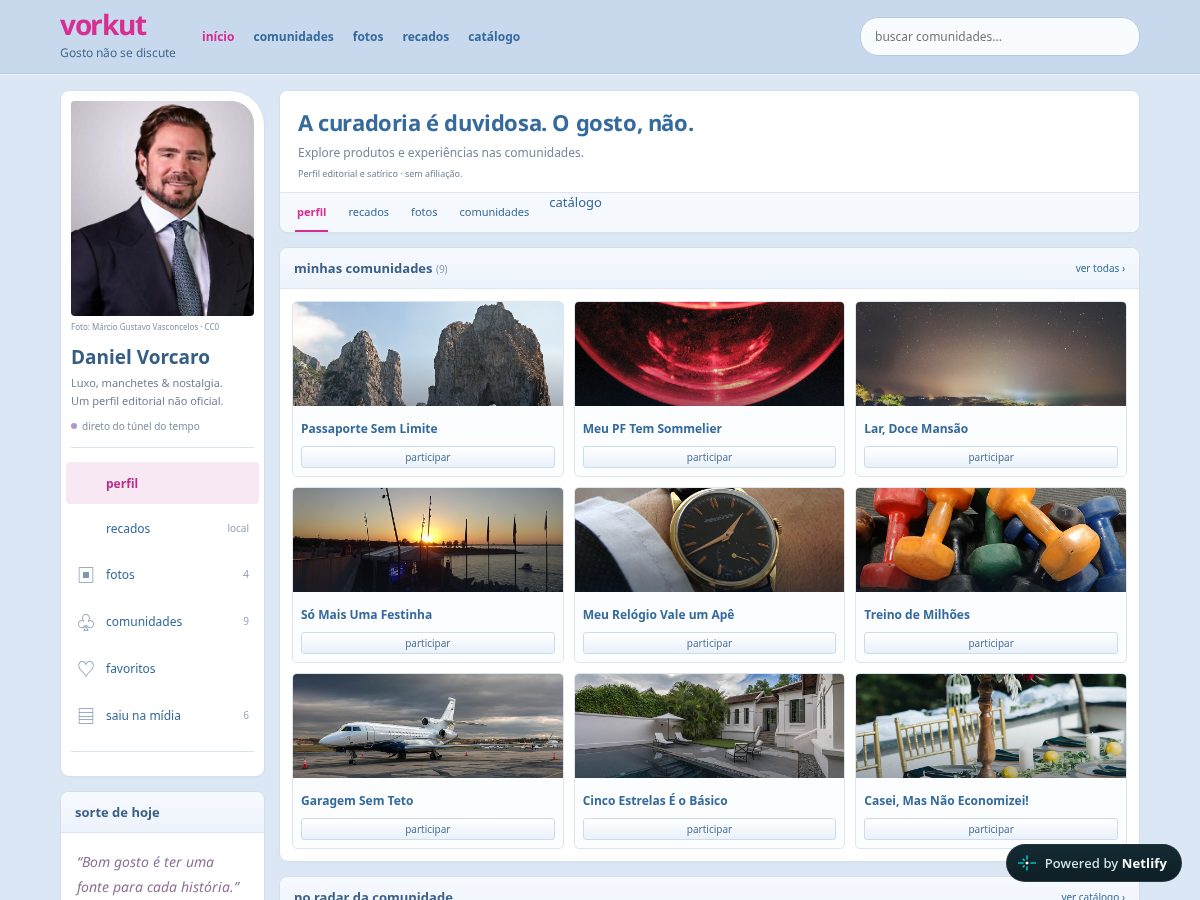The height and width of the screenshot is (900, 1200).
Task: Open catálogo in the top navigation
Action: click(x=494, y=36)
